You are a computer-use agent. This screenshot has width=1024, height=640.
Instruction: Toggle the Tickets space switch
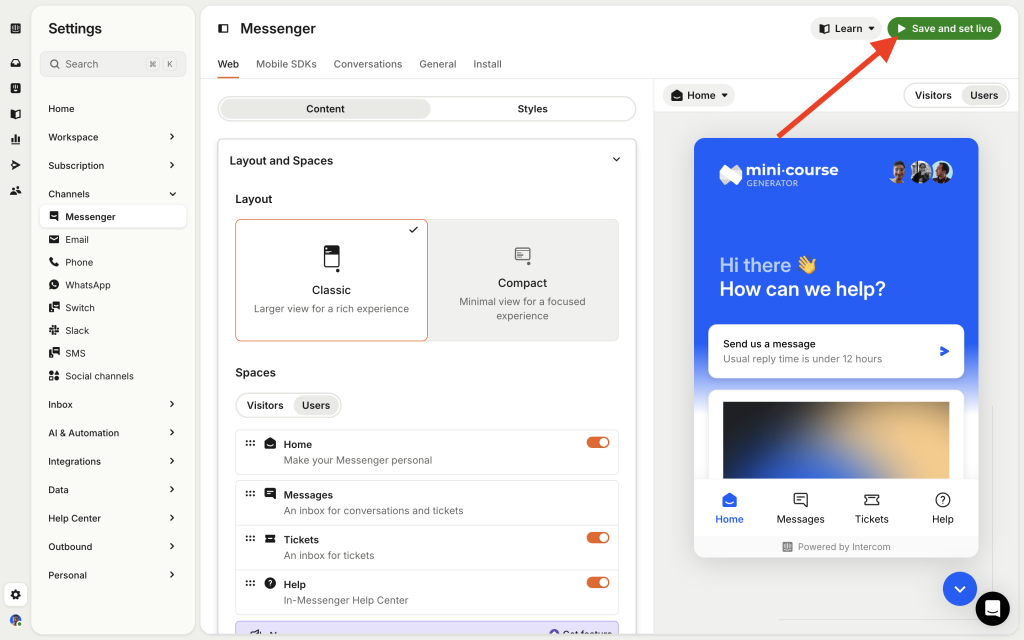598,538
